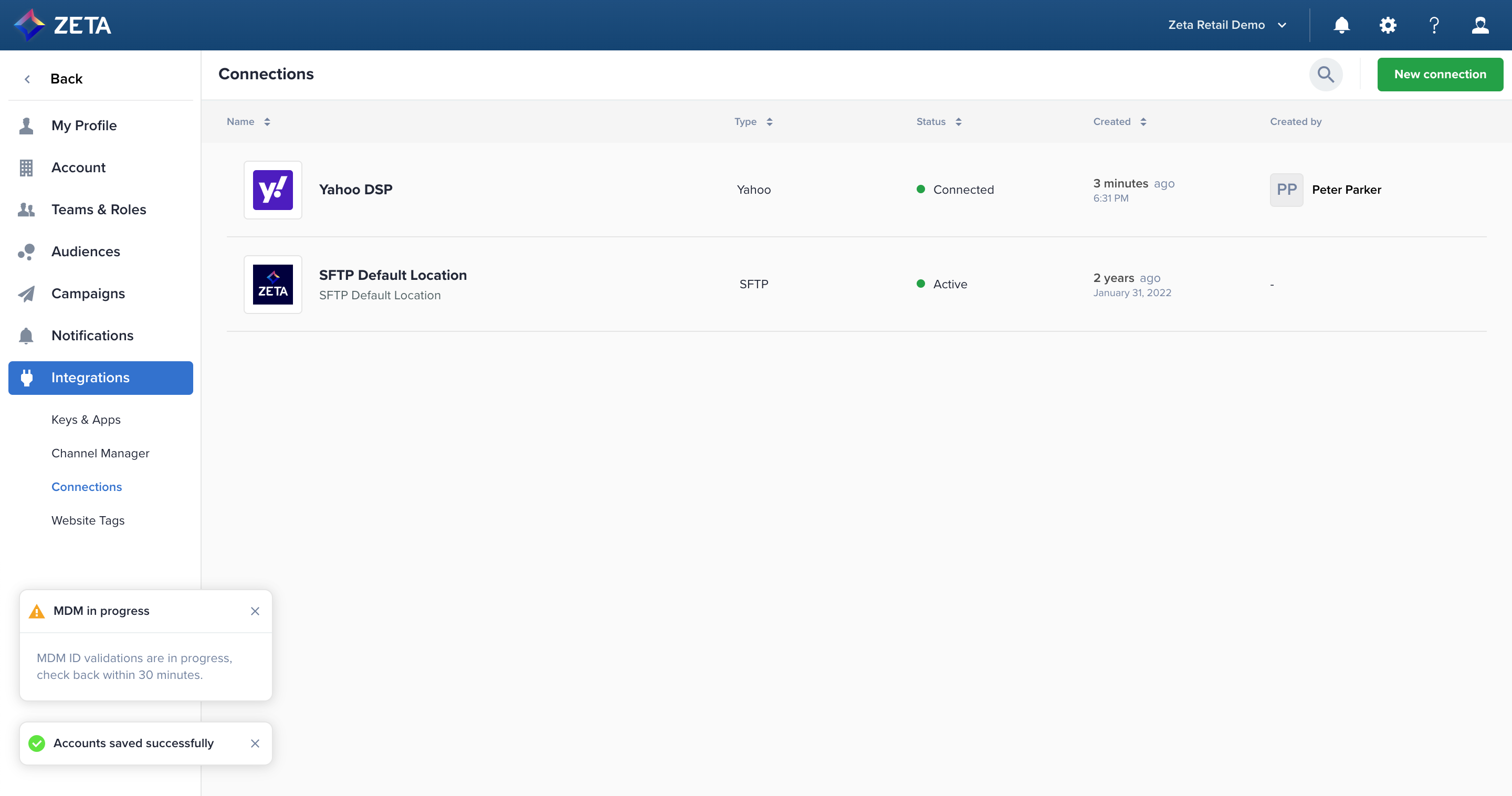The height and width of the screenshot is (796, 1512).
Task: Go Back using the sidebar link
Action: point(66,79)
